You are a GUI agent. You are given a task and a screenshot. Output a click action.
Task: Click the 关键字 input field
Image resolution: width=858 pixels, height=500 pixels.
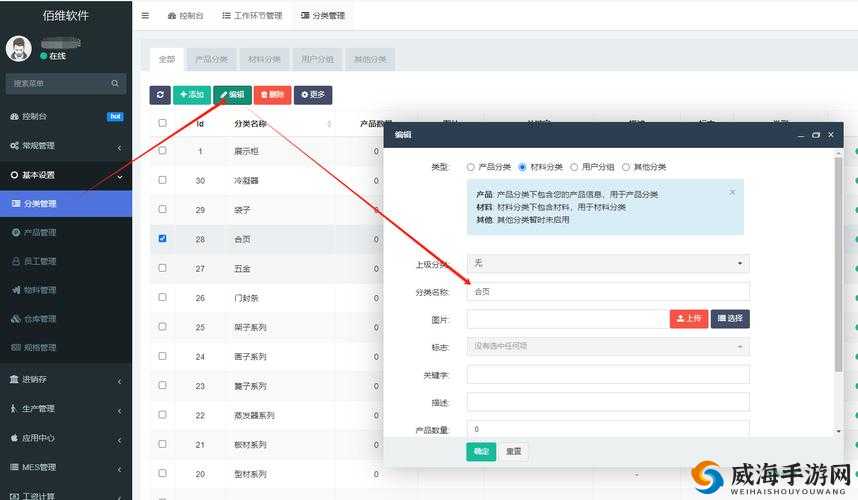tap(608, 375)
